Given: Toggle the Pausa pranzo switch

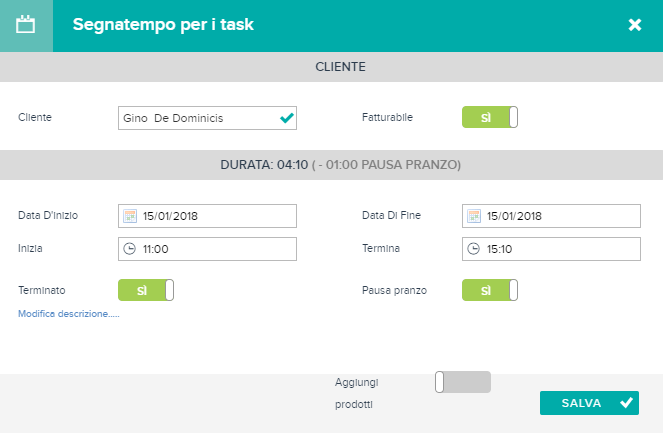Looking at the screenshot, I should [490, 290].
